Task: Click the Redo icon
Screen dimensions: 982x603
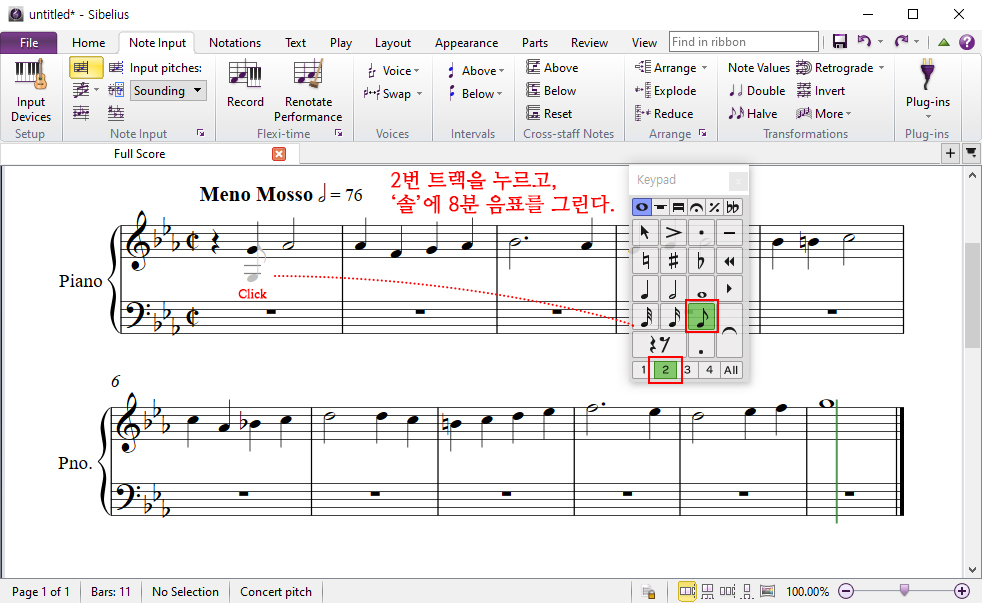Action: tap(901, 41)
